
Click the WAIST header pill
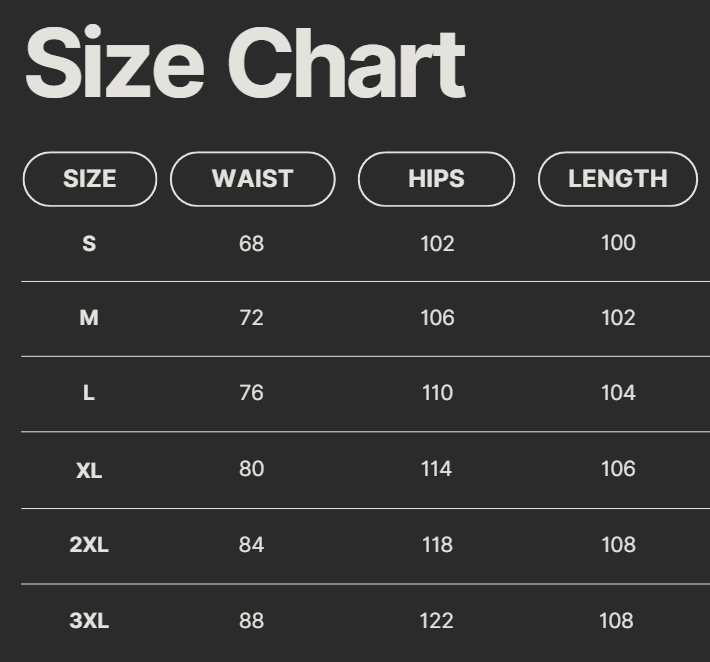click(x=252, y=179)
